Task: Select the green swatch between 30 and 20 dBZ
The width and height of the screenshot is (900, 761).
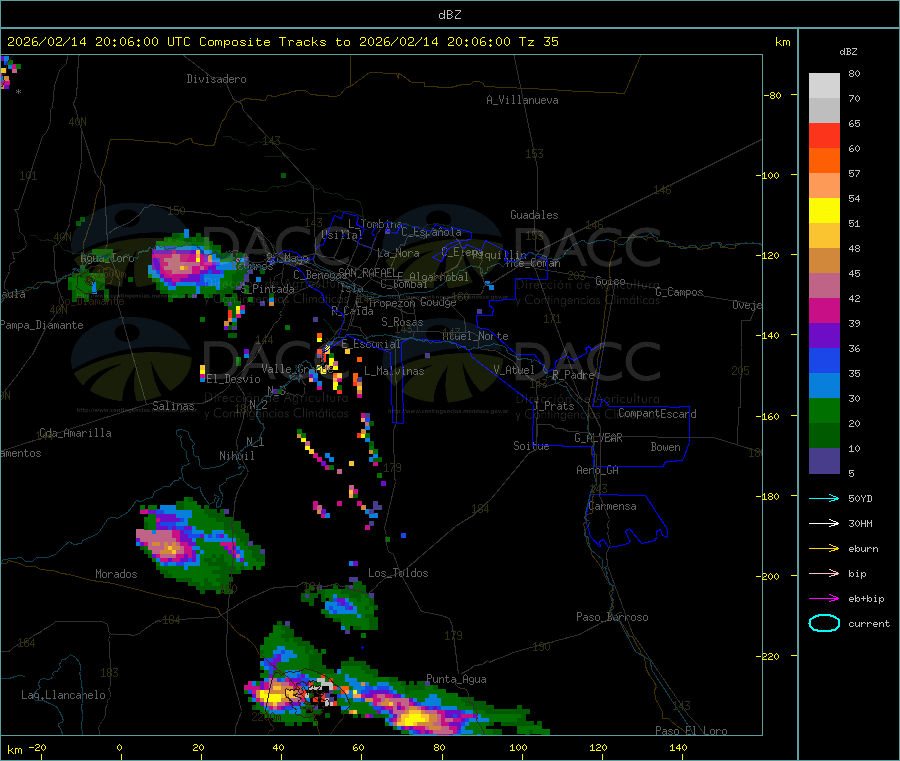Action: coord(824,411)
